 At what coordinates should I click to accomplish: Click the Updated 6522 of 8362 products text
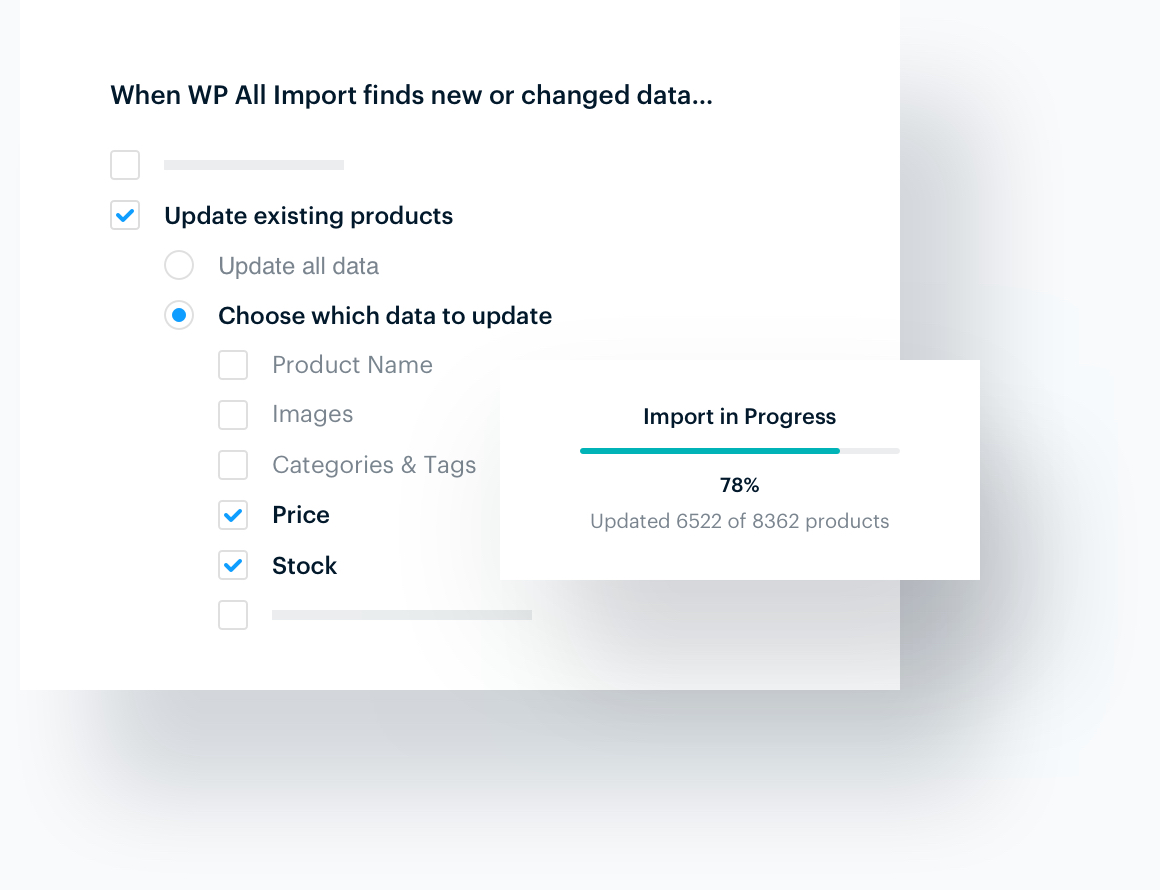739,521
